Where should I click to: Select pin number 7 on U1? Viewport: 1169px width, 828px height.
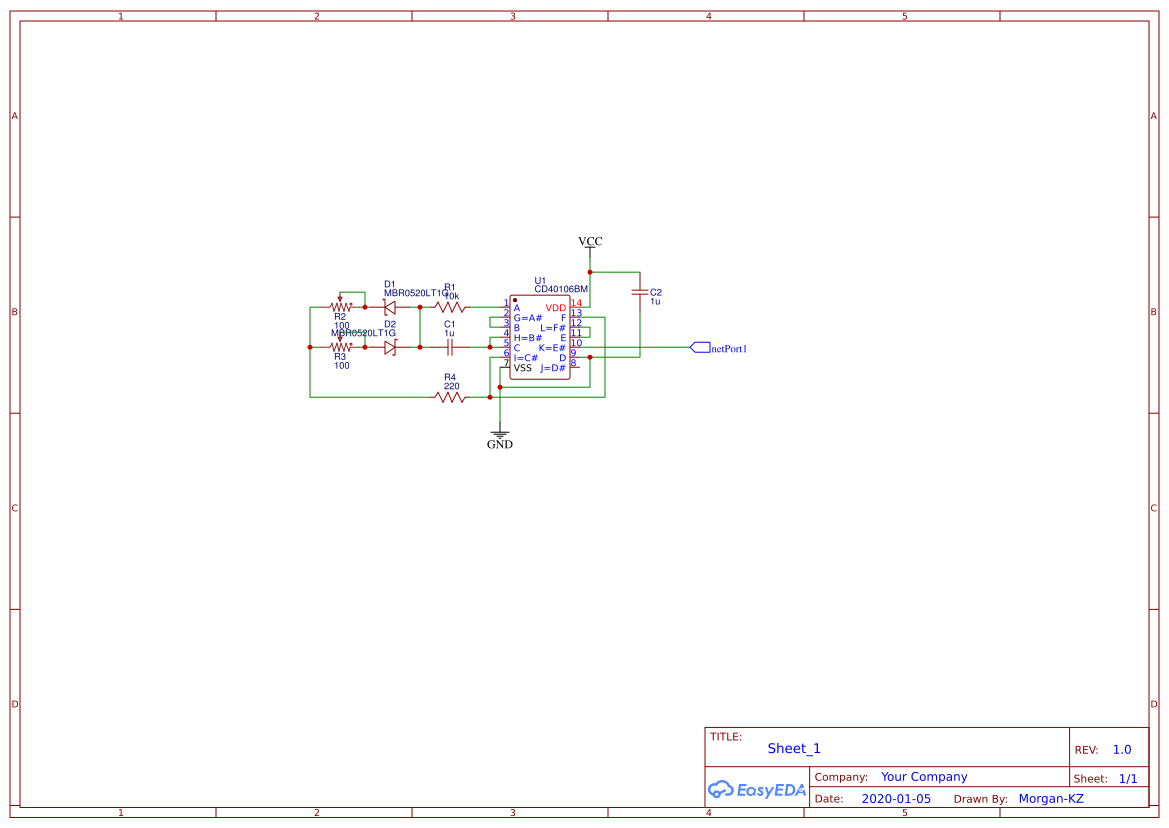click(x=506, y=364)
